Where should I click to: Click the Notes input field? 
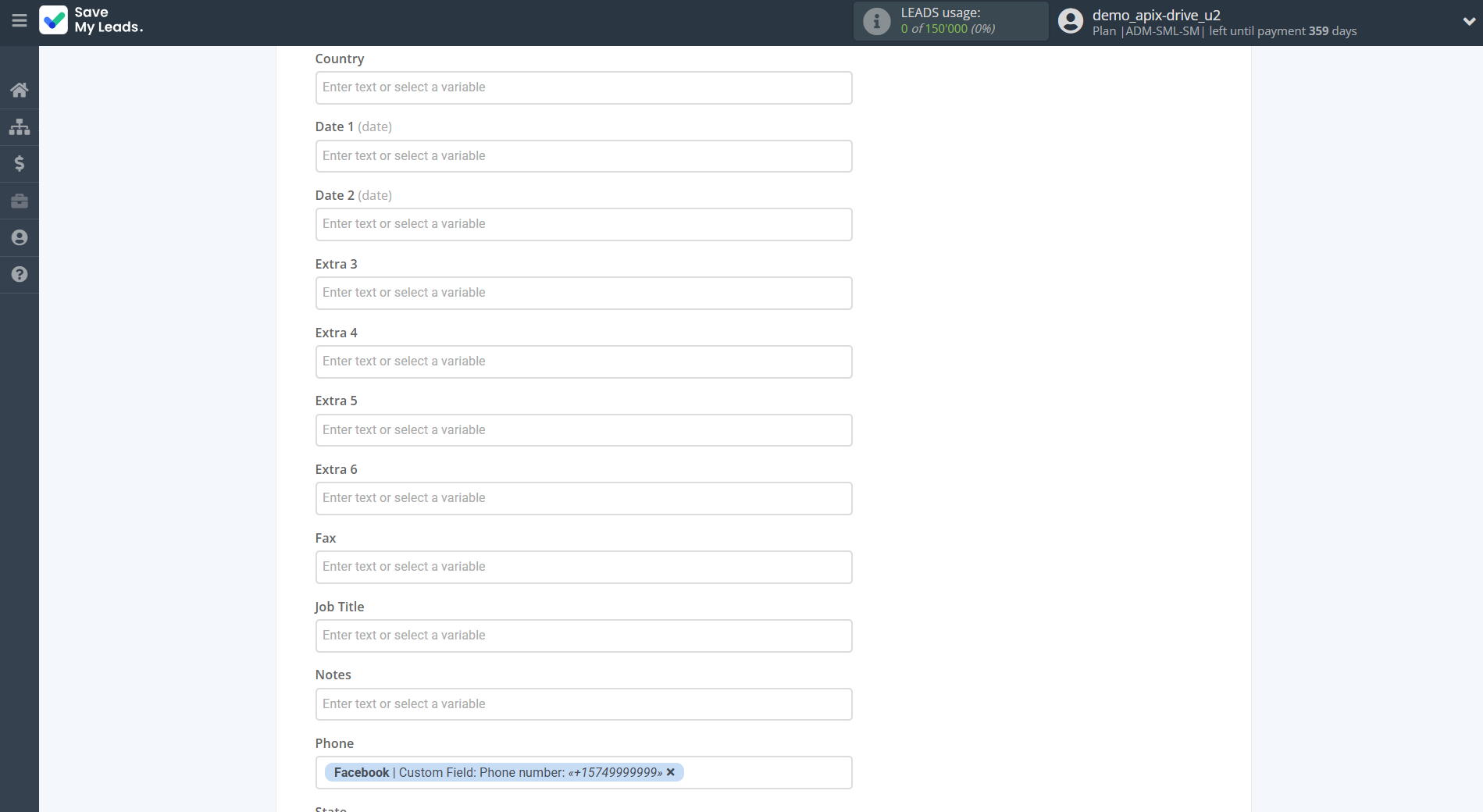pyautogui.click(x=583, y=704)
